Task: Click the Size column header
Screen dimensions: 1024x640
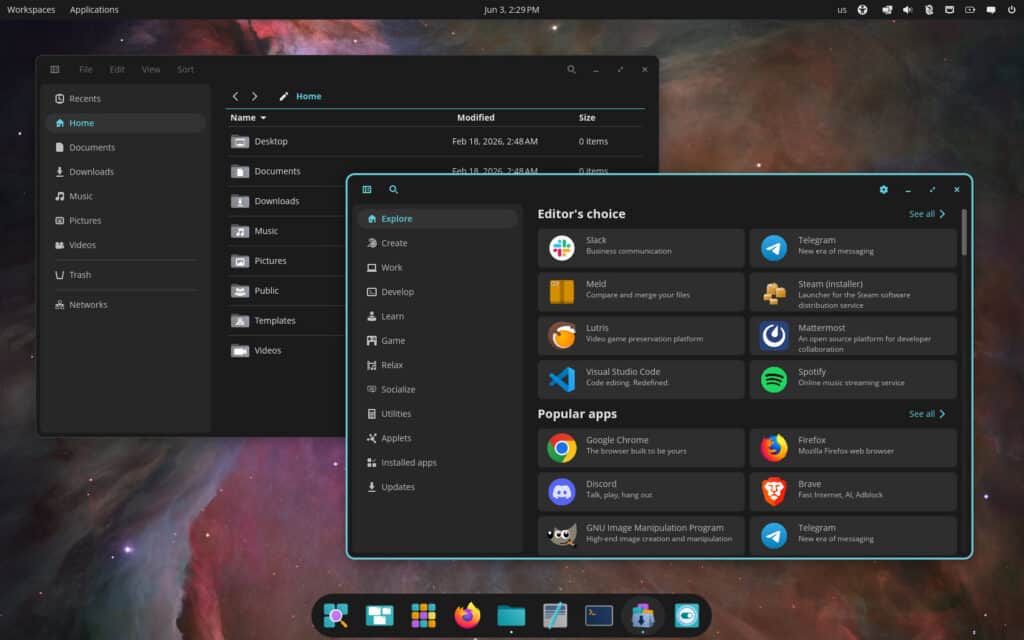Action: [586, 118]
